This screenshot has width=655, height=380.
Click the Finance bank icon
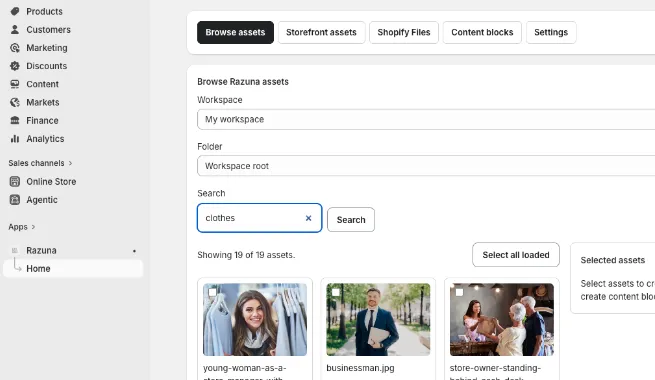(x=15, y=120)
